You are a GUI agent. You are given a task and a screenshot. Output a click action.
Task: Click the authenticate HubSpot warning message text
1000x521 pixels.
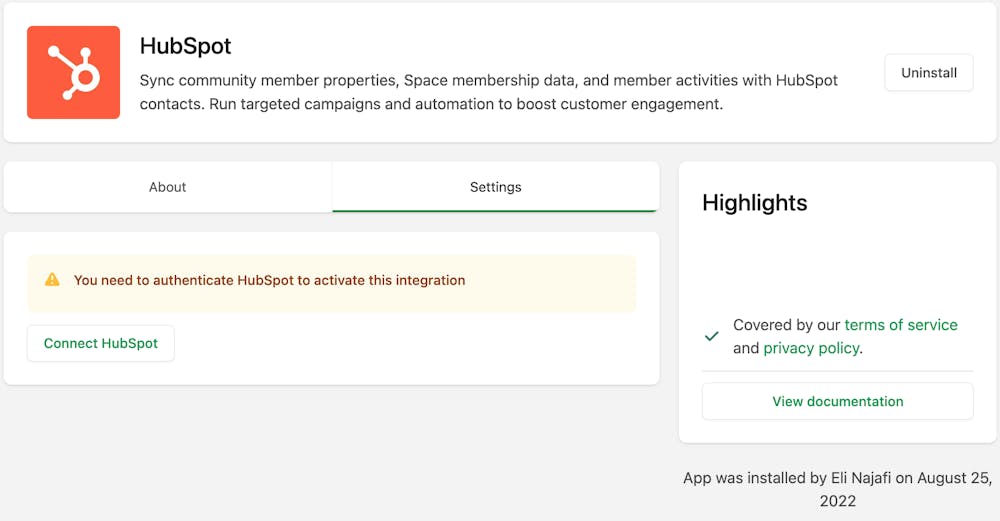coord(269,280)
